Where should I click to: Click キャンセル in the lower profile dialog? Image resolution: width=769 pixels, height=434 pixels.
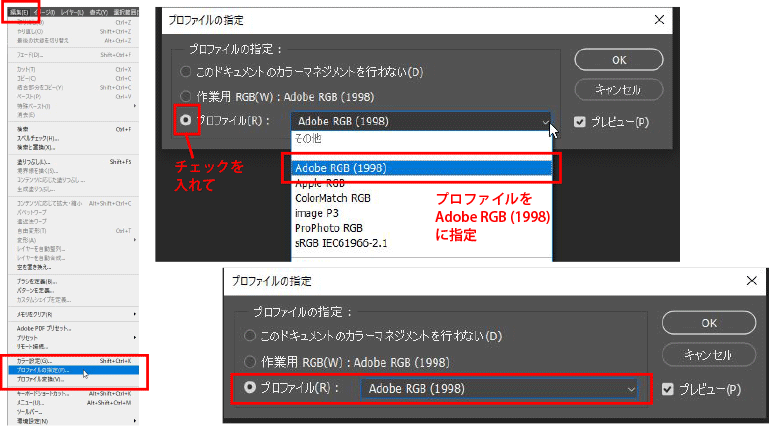pyautogui.click(x=709, y=355)
